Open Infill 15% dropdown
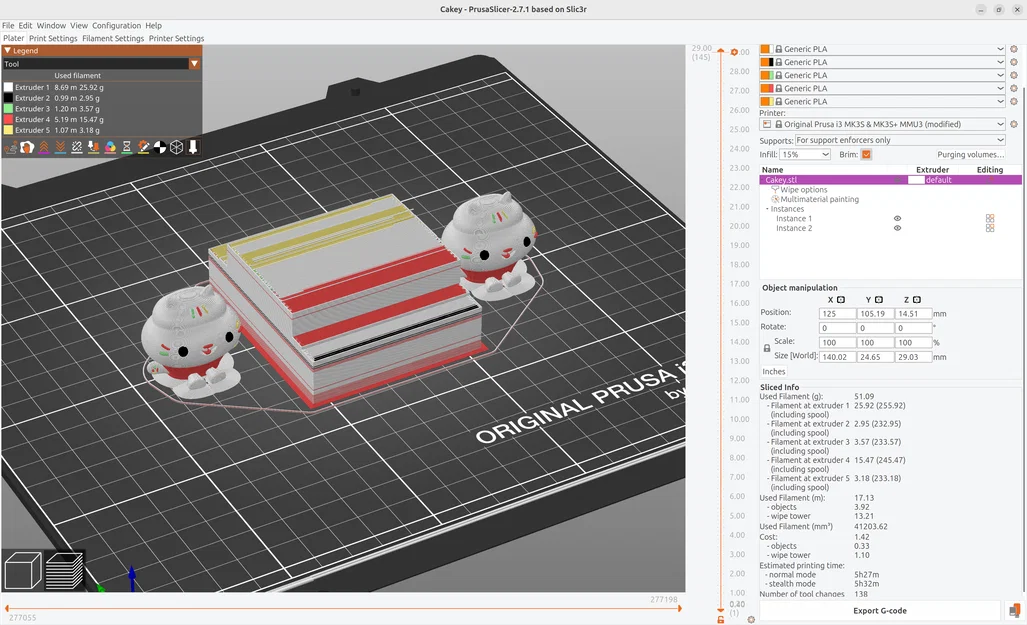Image resolution: width=1027 pixels, height=625 pixels. point(804,155)
